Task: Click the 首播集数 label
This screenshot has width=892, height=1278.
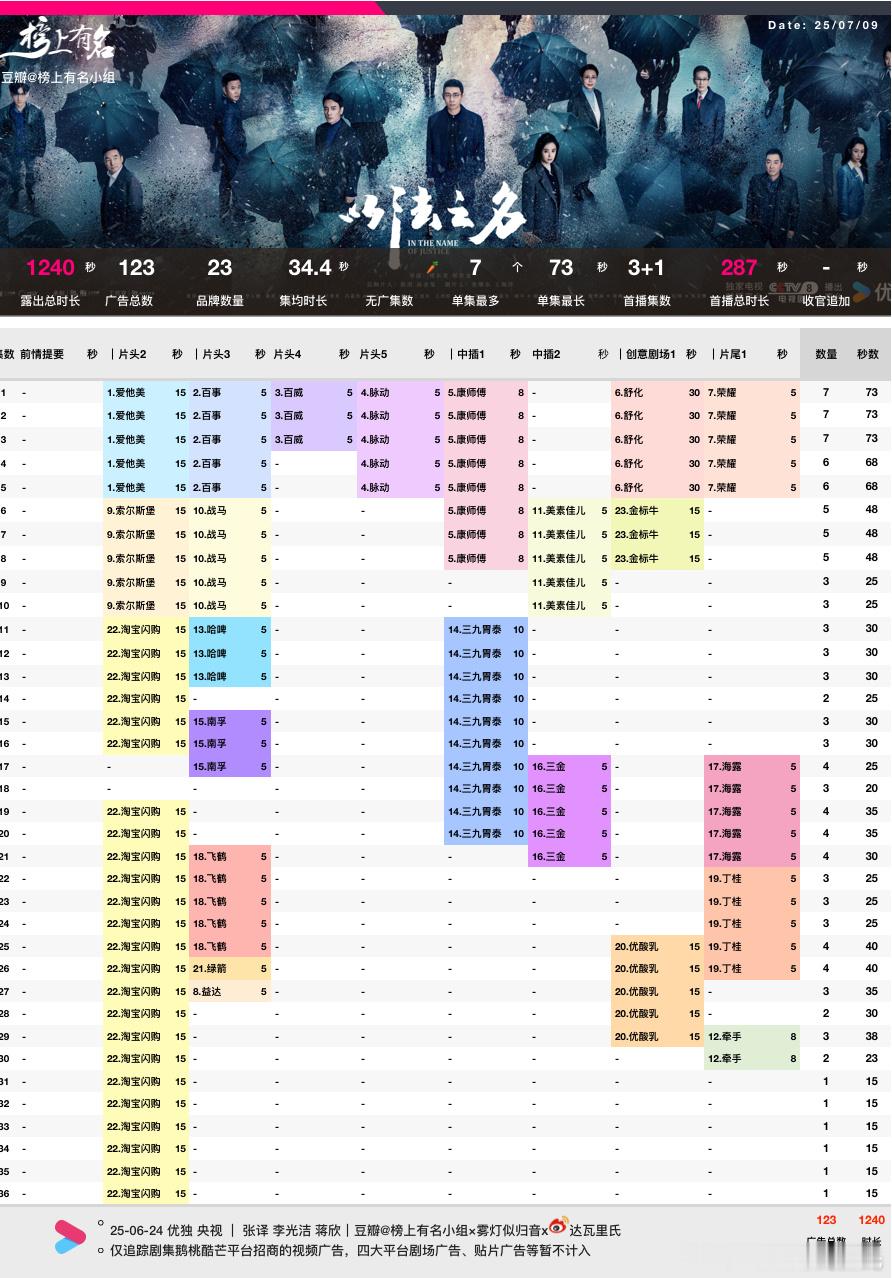Action: pos(647,300)
